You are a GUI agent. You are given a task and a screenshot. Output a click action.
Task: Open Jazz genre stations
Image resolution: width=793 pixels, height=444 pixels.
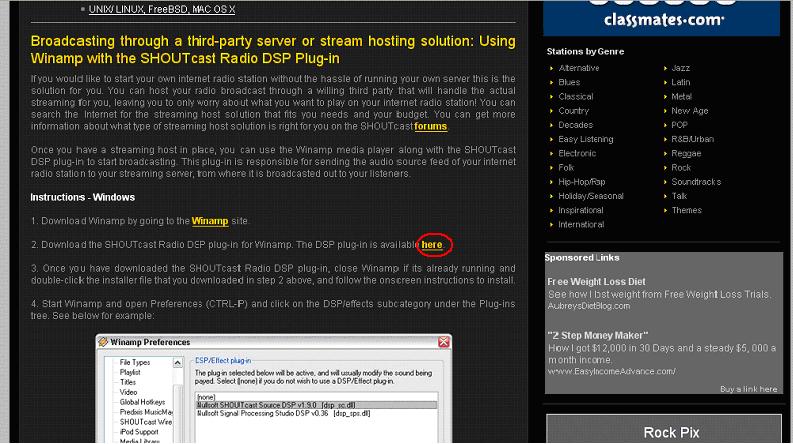680,68
